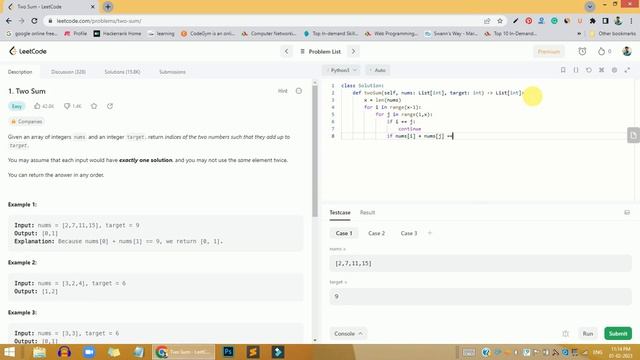Select Case 3
Viewport: 640px width, 360px height.
pos(409,233)
